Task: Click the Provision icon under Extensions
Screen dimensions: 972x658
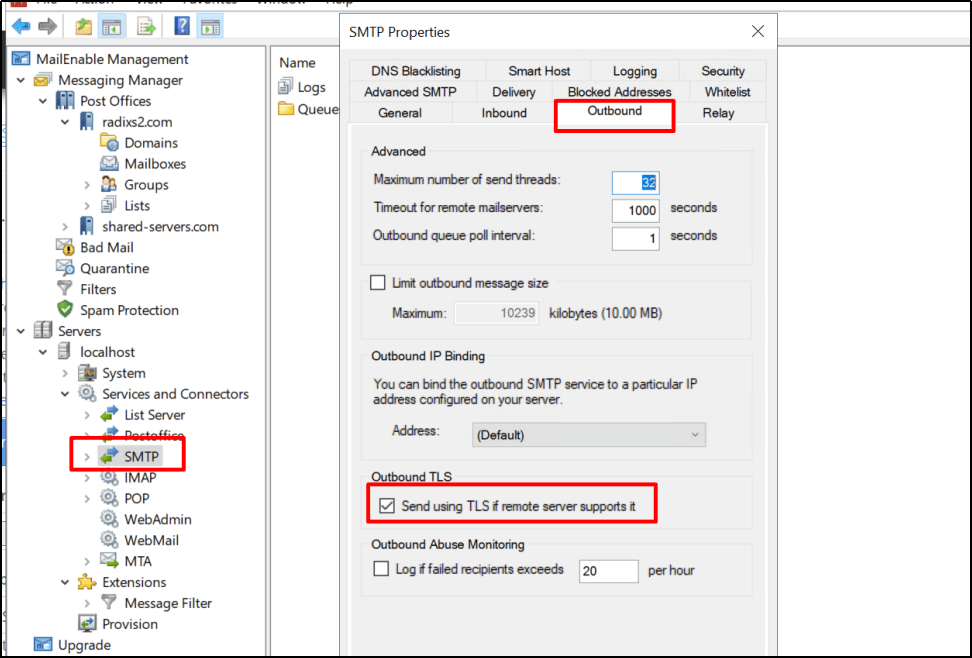Action: click(x=87, y=623)
